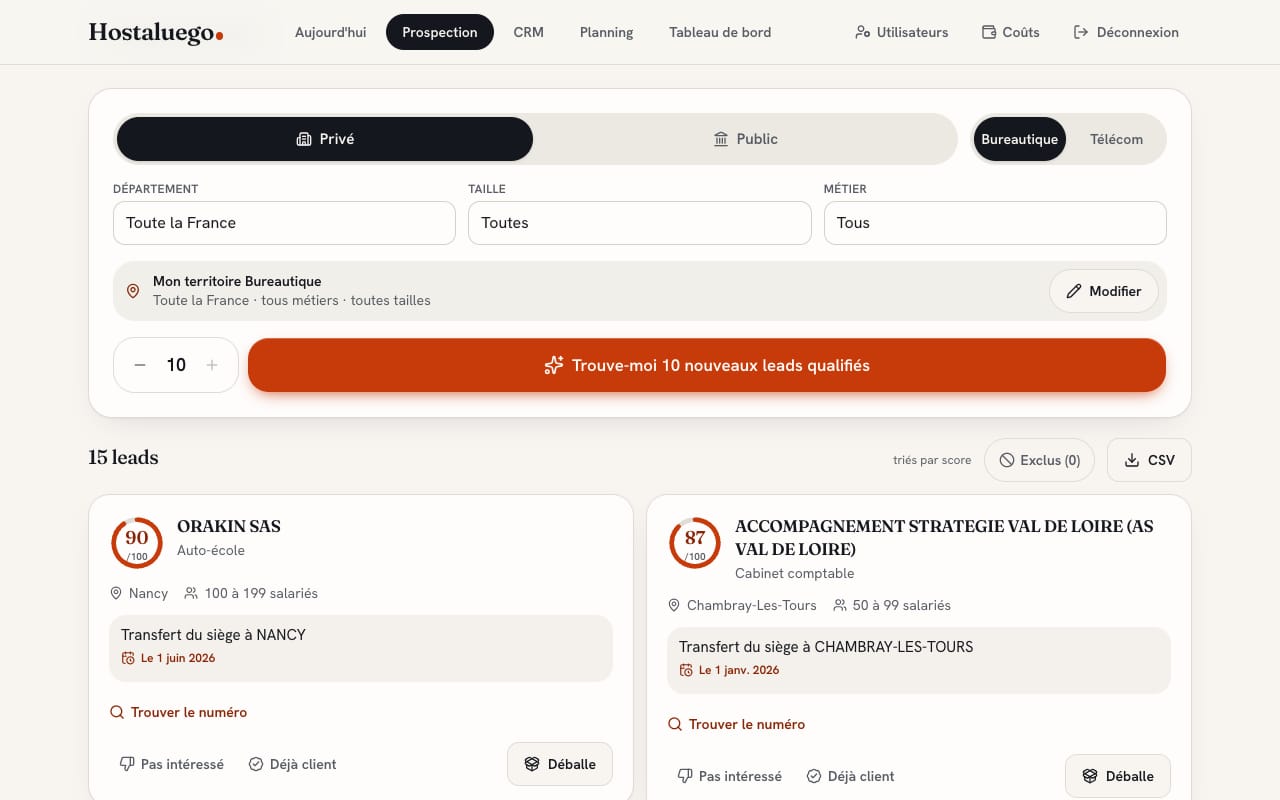The width and height of the screenshot is (1280, 800).
Task: Open the Exclus (0) list
Action: (x=1040, y=460)
